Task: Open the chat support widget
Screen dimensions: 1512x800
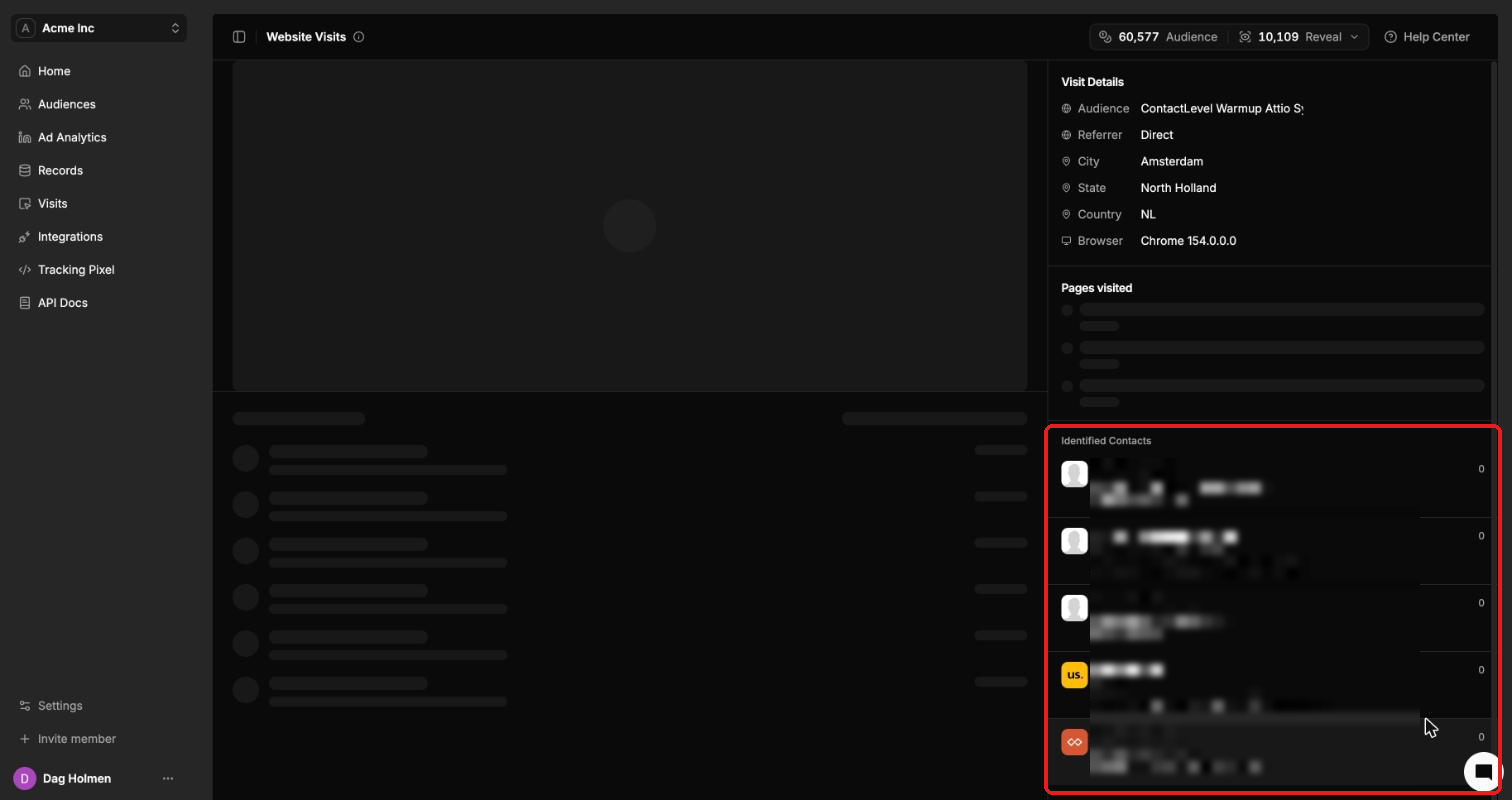Action: [x=1484, y=771]
